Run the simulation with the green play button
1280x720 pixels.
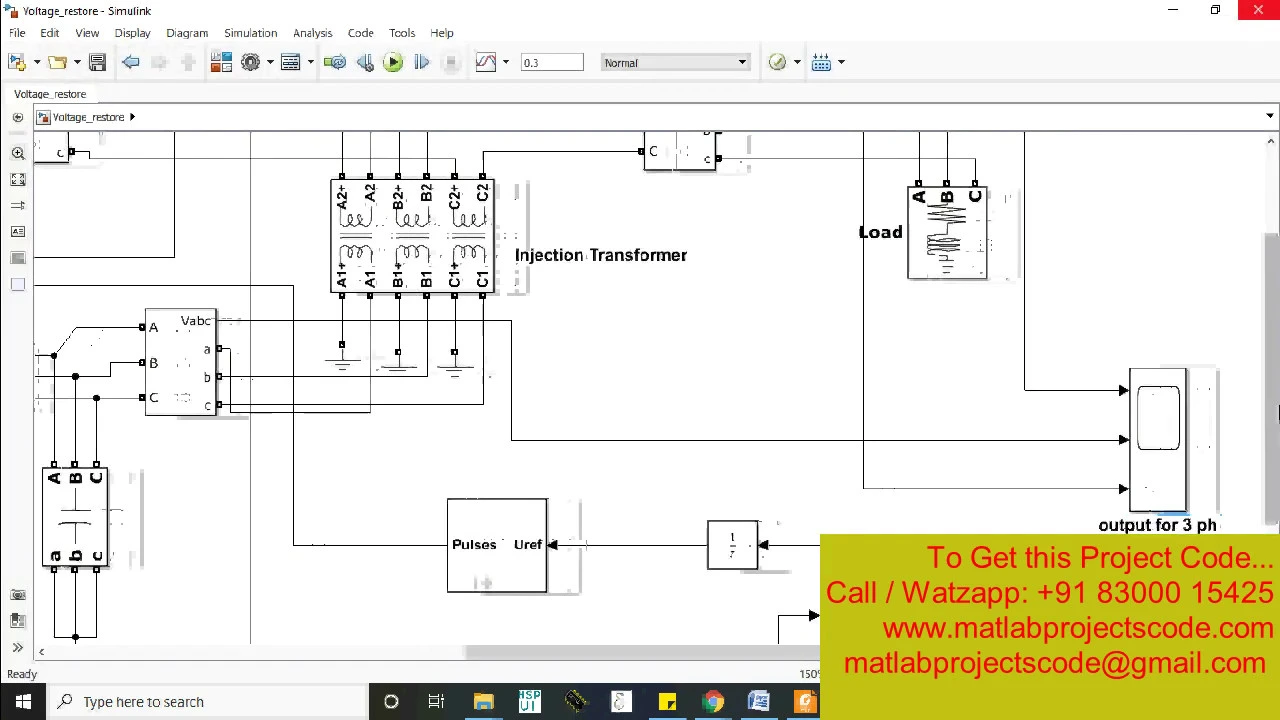[x=393, y=63]
